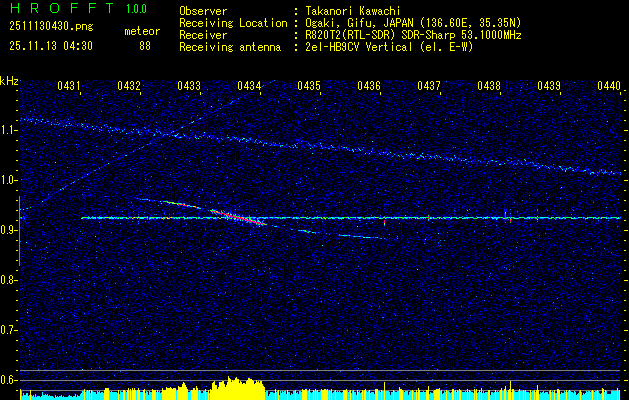Click the 0431 time marker
The height and width of the screenshot is (400, 629).
coord(69,86)
